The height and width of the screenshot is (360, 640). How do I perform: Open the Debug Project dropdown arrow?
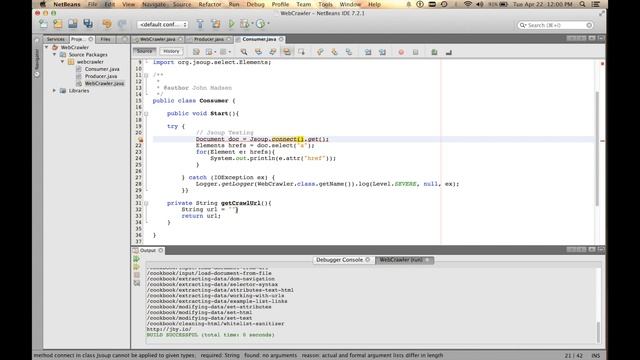[252, 24]
